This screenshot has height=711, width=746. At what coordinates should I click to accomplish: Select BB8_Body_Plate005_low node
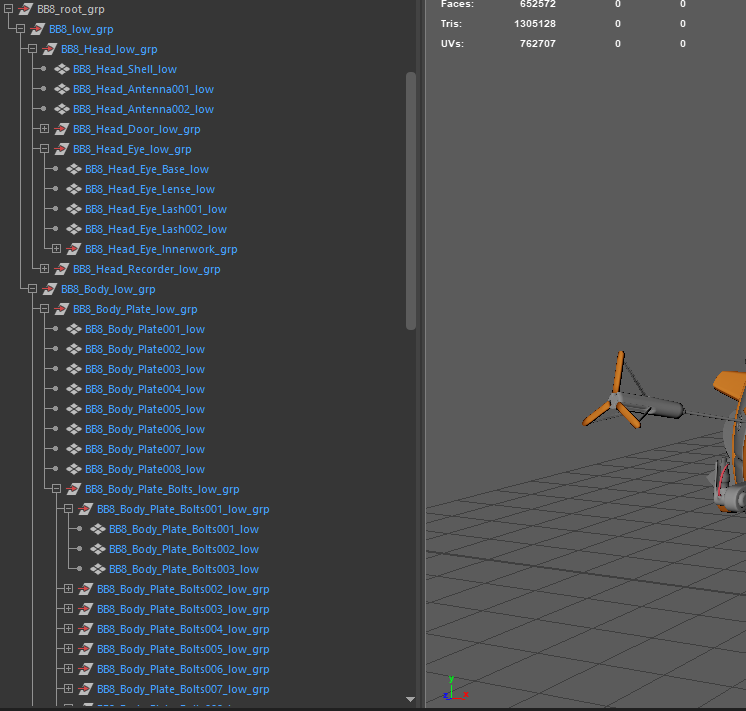(x=145, y=409)
